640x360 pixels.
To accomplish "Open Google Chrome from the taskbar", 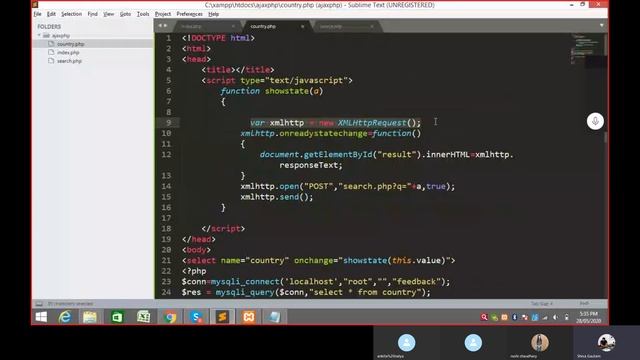I will [170, 317].
